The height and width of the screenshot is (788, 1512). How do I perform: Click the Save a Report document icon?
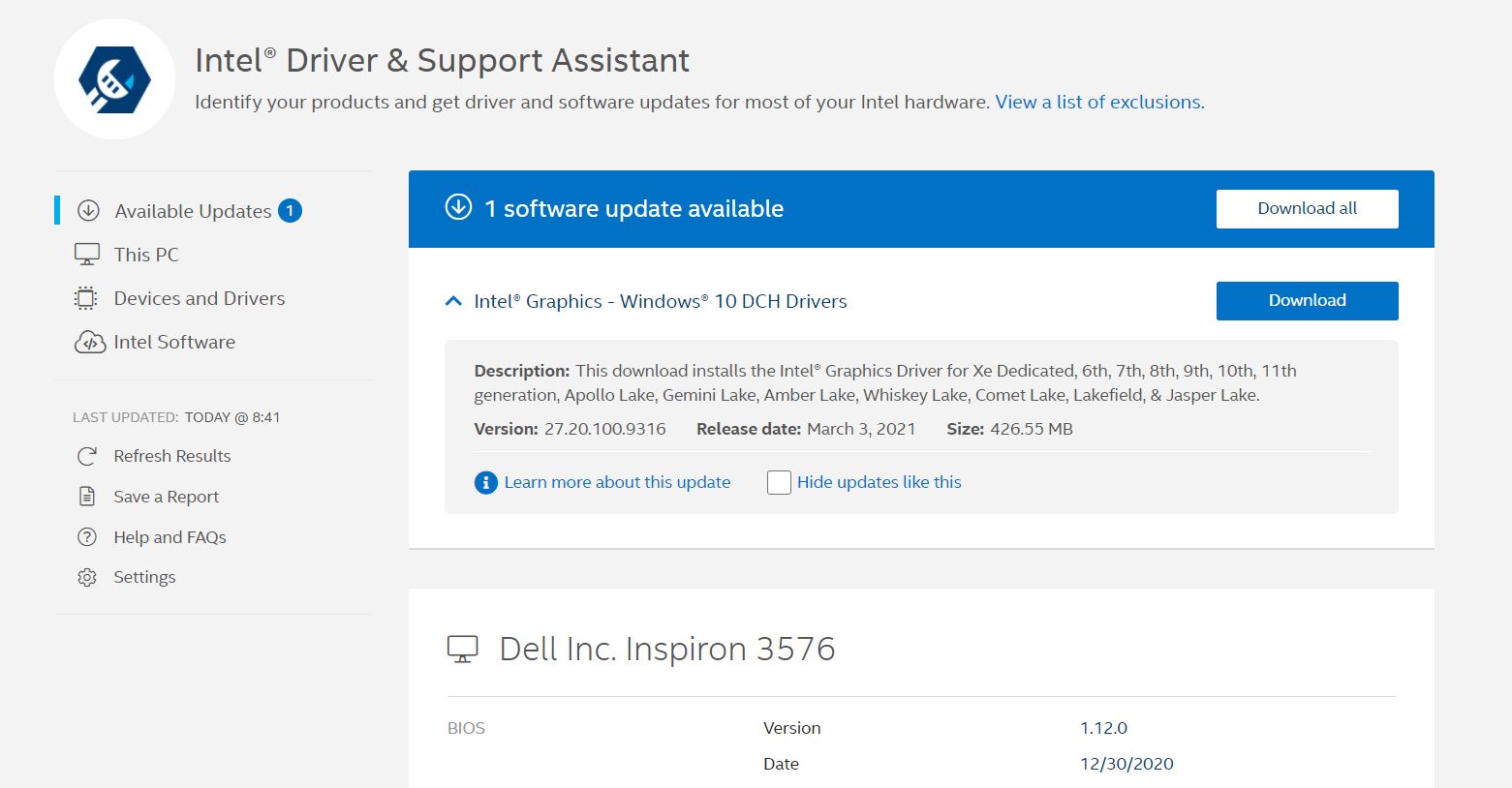pyautogui.click(x=87, y=497)
